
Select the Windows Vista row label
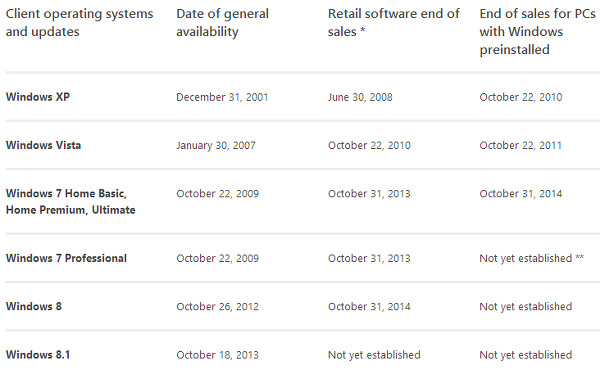[43, 145]
